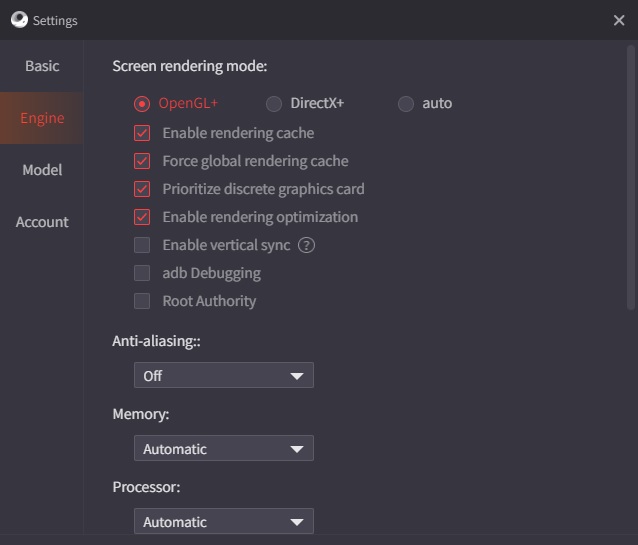Click the 'Screen rendering mode:' heading
Viewport: 638px width, 545px height.
tap(190, 66)
